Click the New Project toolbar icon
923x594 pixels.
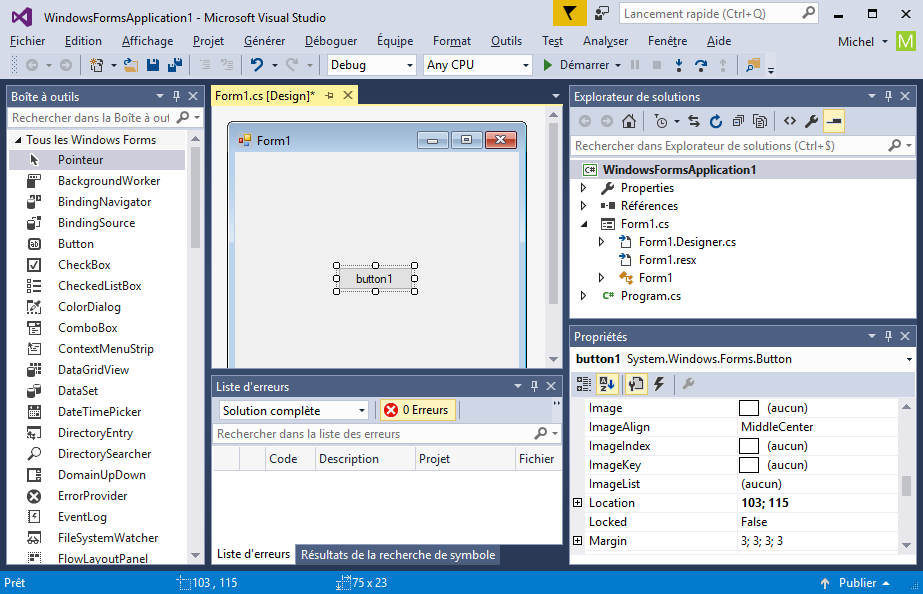click(97, 65)
